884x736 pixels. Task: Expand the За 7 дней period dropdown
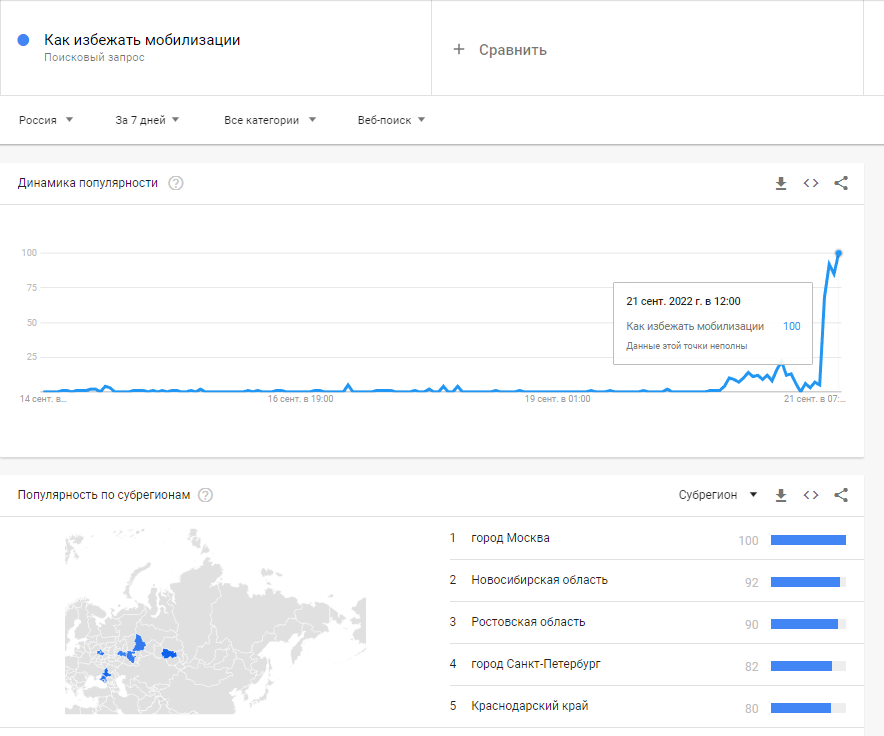pos(147,120)
